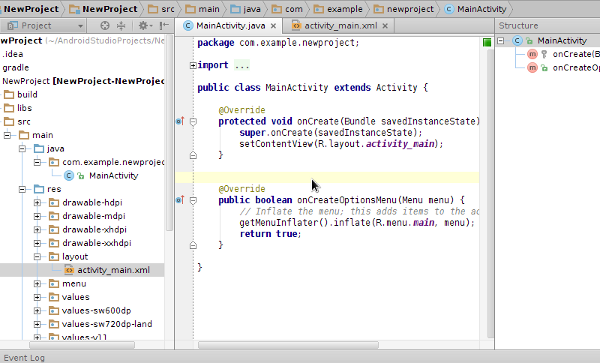Click the NewProject root breadcrumb

coord(31,9)
